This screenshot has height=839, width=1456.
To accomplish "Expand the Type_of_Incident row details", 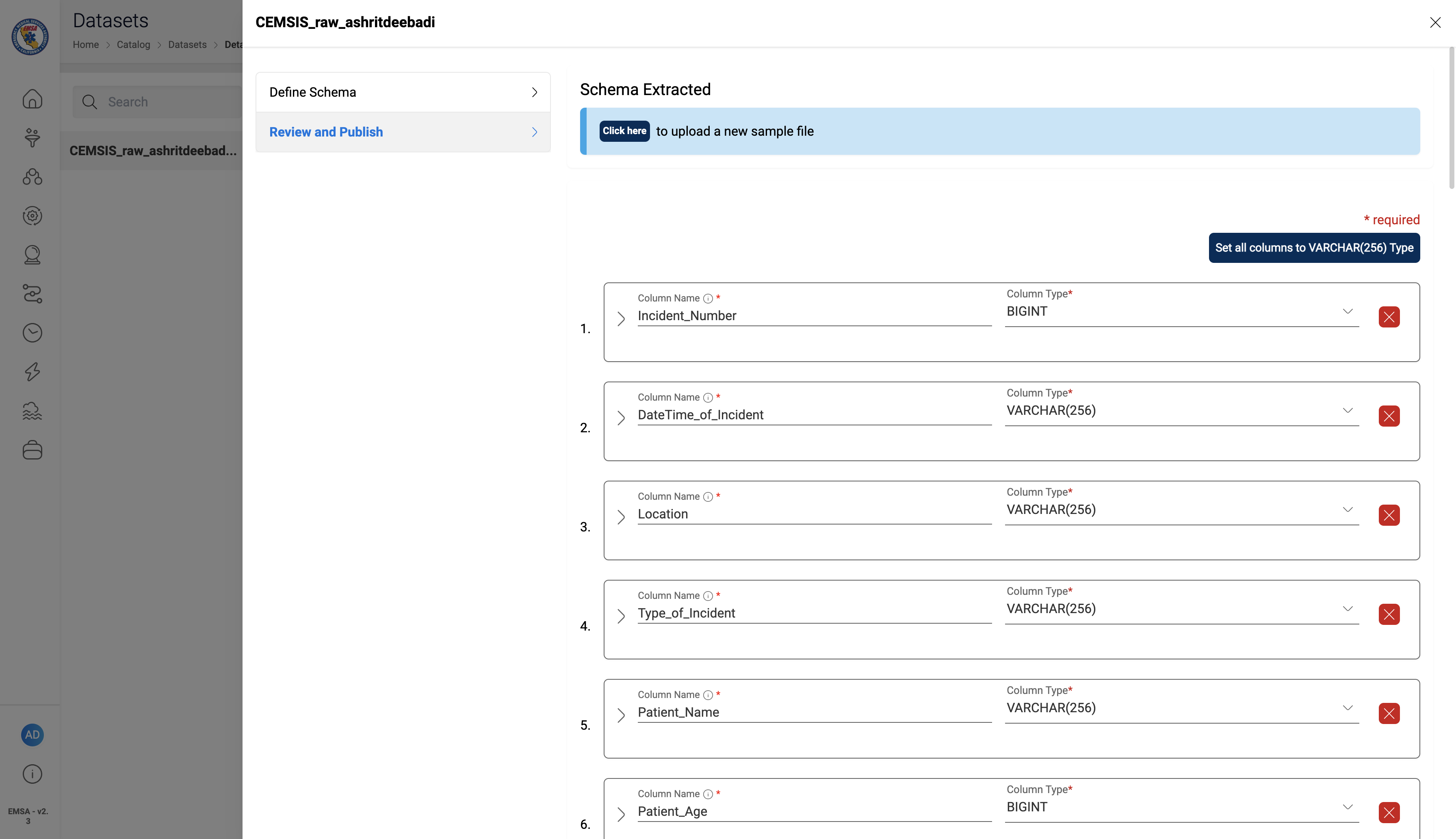I will click(620, 616).
